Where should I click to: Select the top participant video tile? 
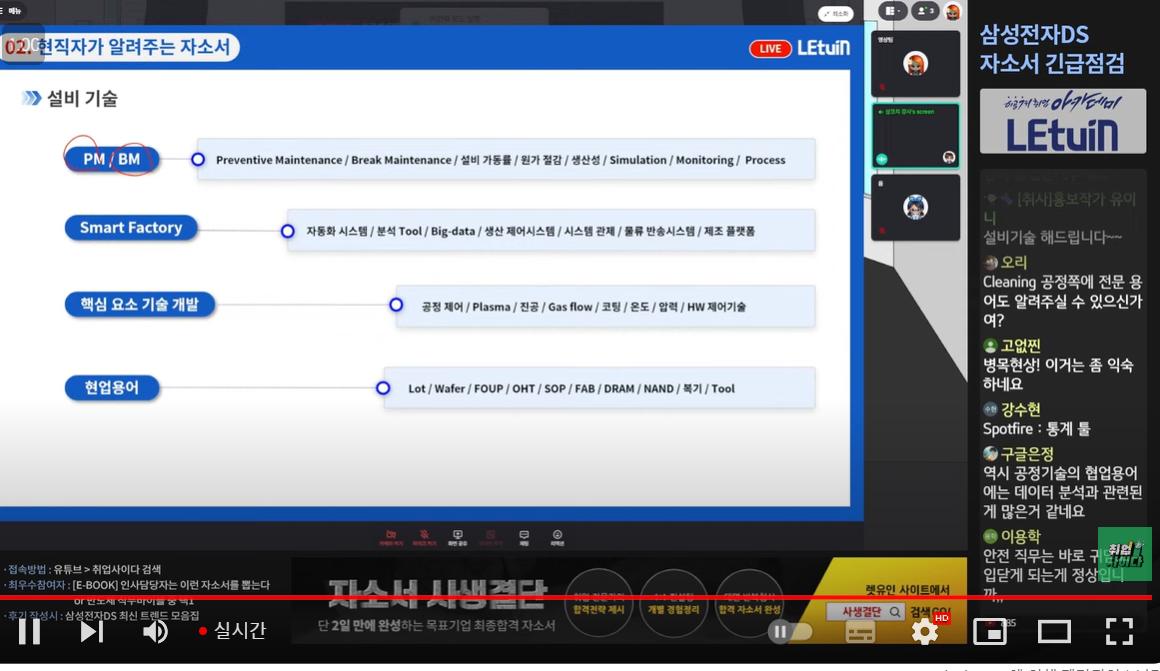pyautogui.click(x=915, y=64)
